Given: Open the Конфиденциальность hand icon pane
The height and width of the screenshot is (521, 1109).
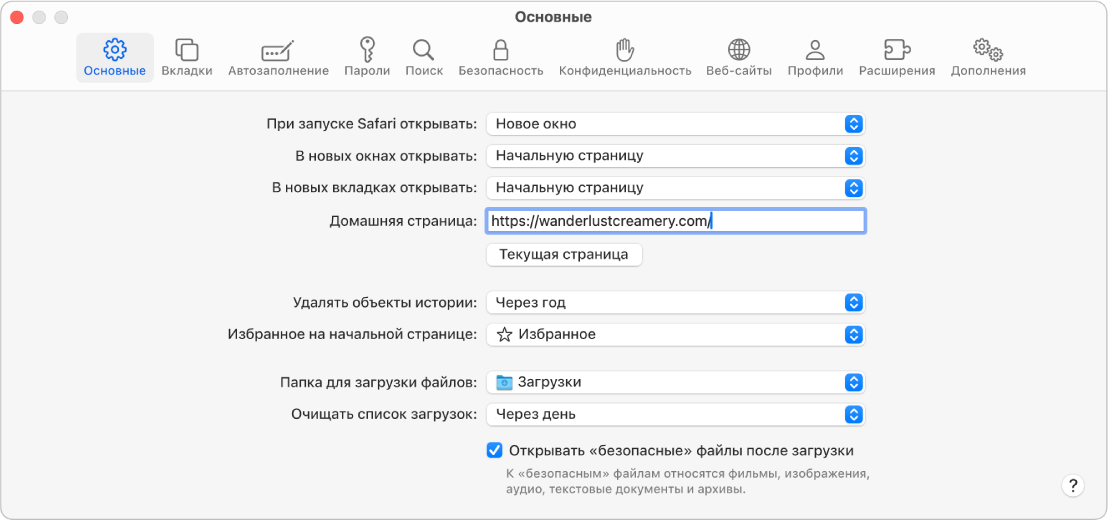Looking at the screenshot, I should click(x=625, y=57).
